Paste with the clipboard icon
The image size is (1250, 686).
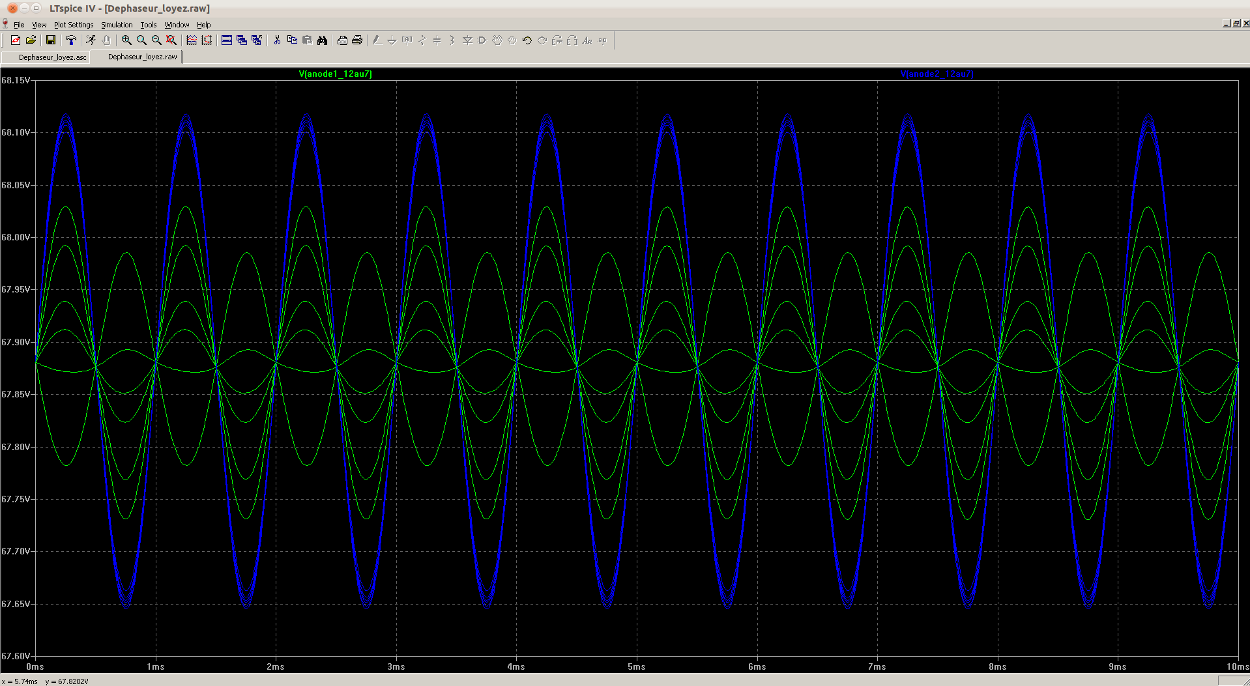[x=307, y=40]
